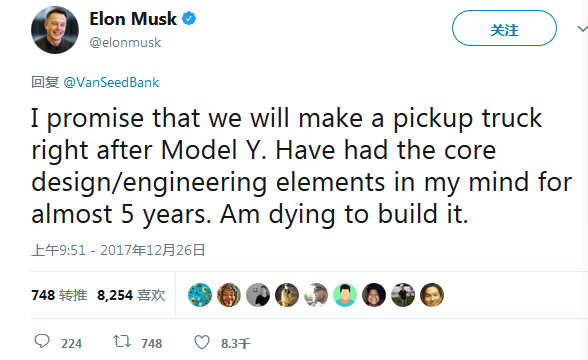View the 8,254 喜欢 likes list

[x=131, y=295]
